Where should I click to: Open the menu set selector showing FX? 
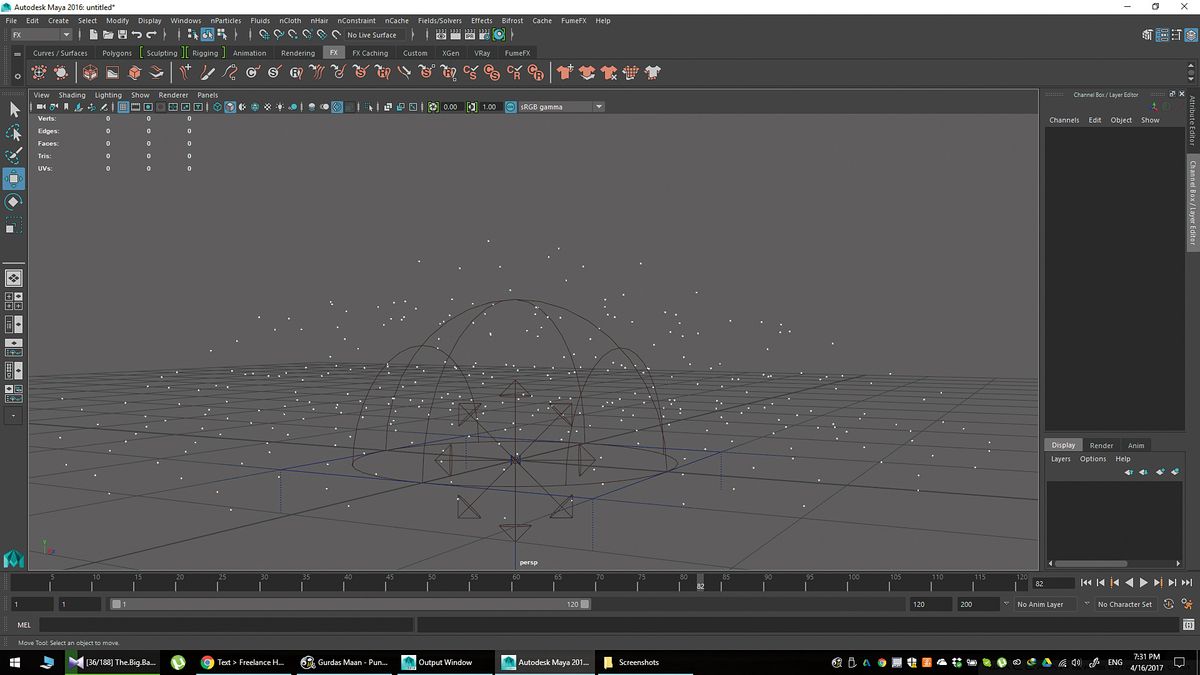click(38, 33)
